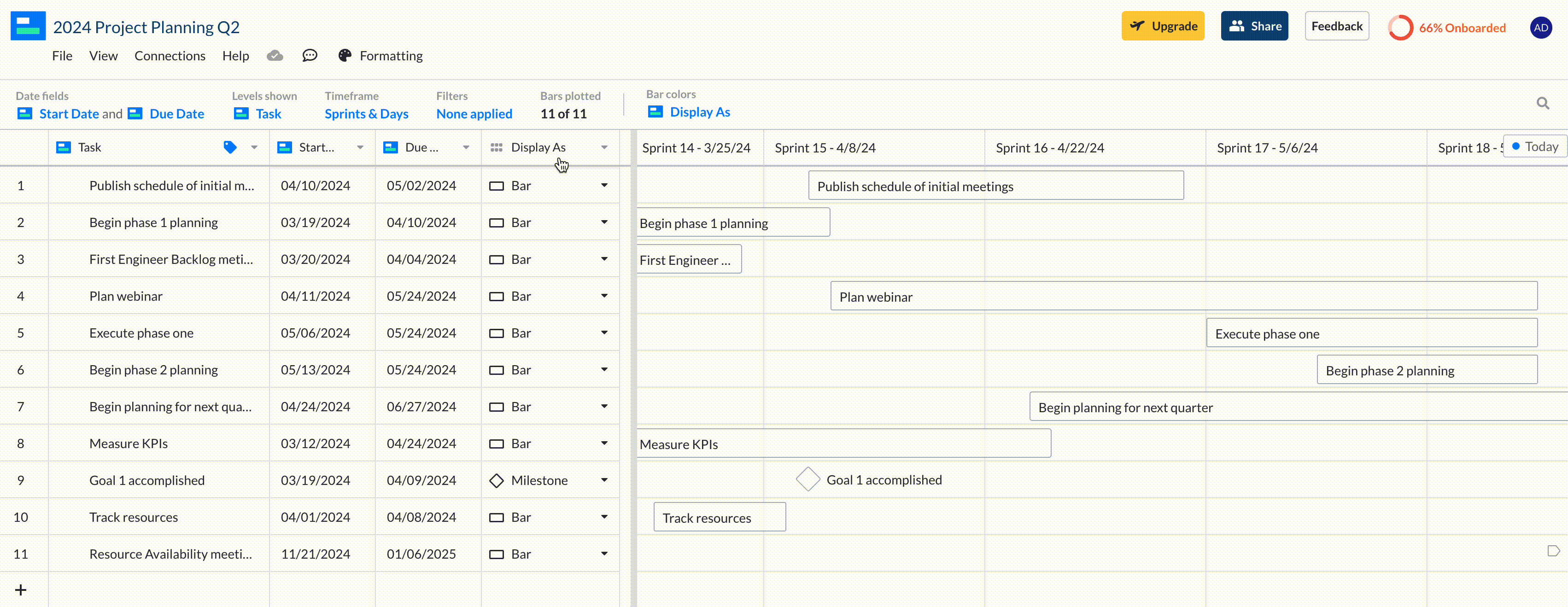Open search in the Gantt chart
This screenshot has height=607, width=1568.
(x=1544, y=103)
